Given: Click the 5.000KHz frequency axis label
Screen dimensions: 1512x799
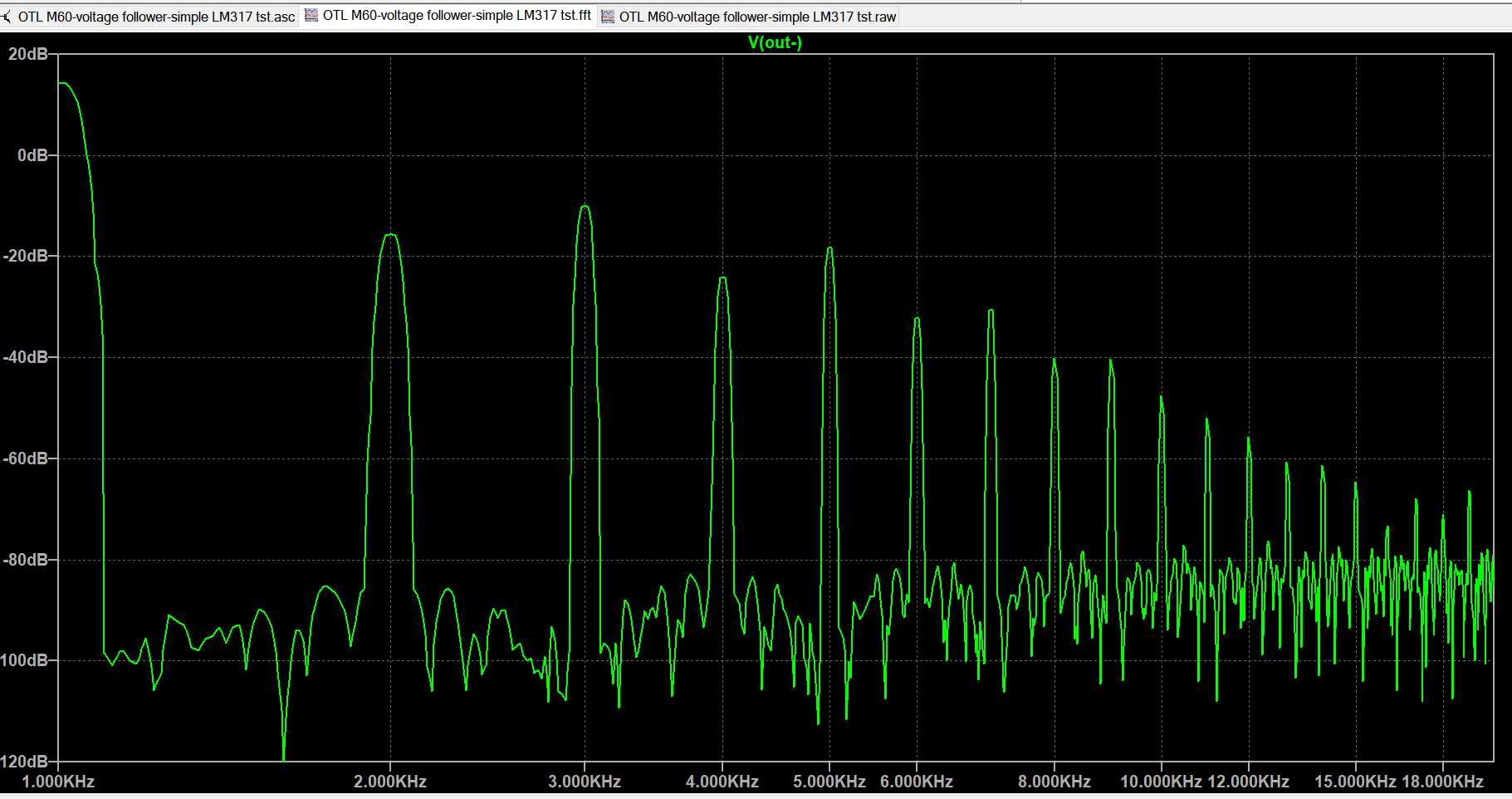Looking at the screenshot, I should point(829,782).
